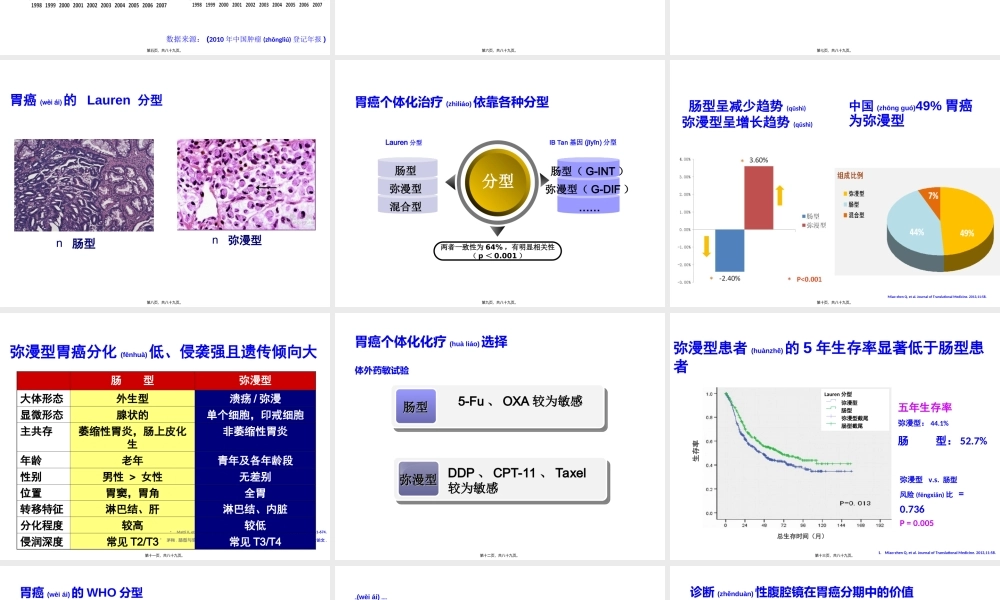Click the blue 肠型 bar in the chart

coord(729,250)
